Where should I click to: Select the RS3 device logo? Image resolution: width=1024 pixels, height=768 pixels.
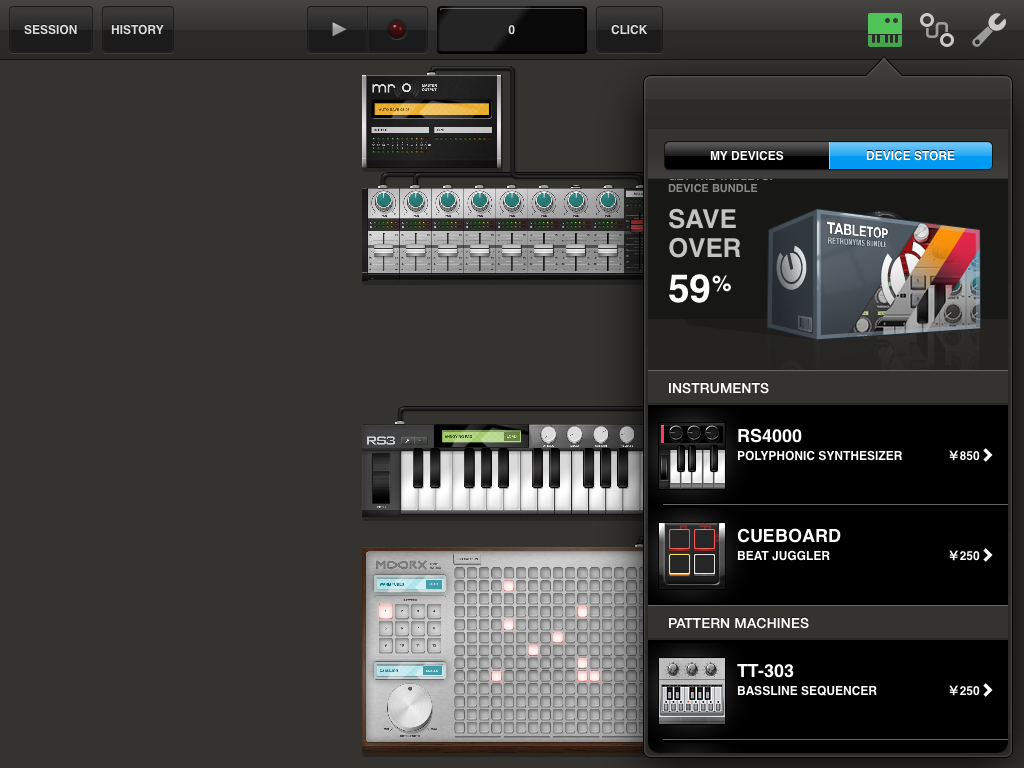tap(381, 441)
